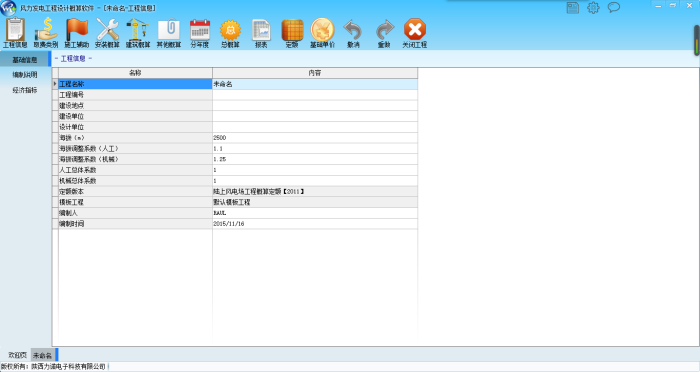Edit the 未命名 project name value cell

[x=315, y=84]
